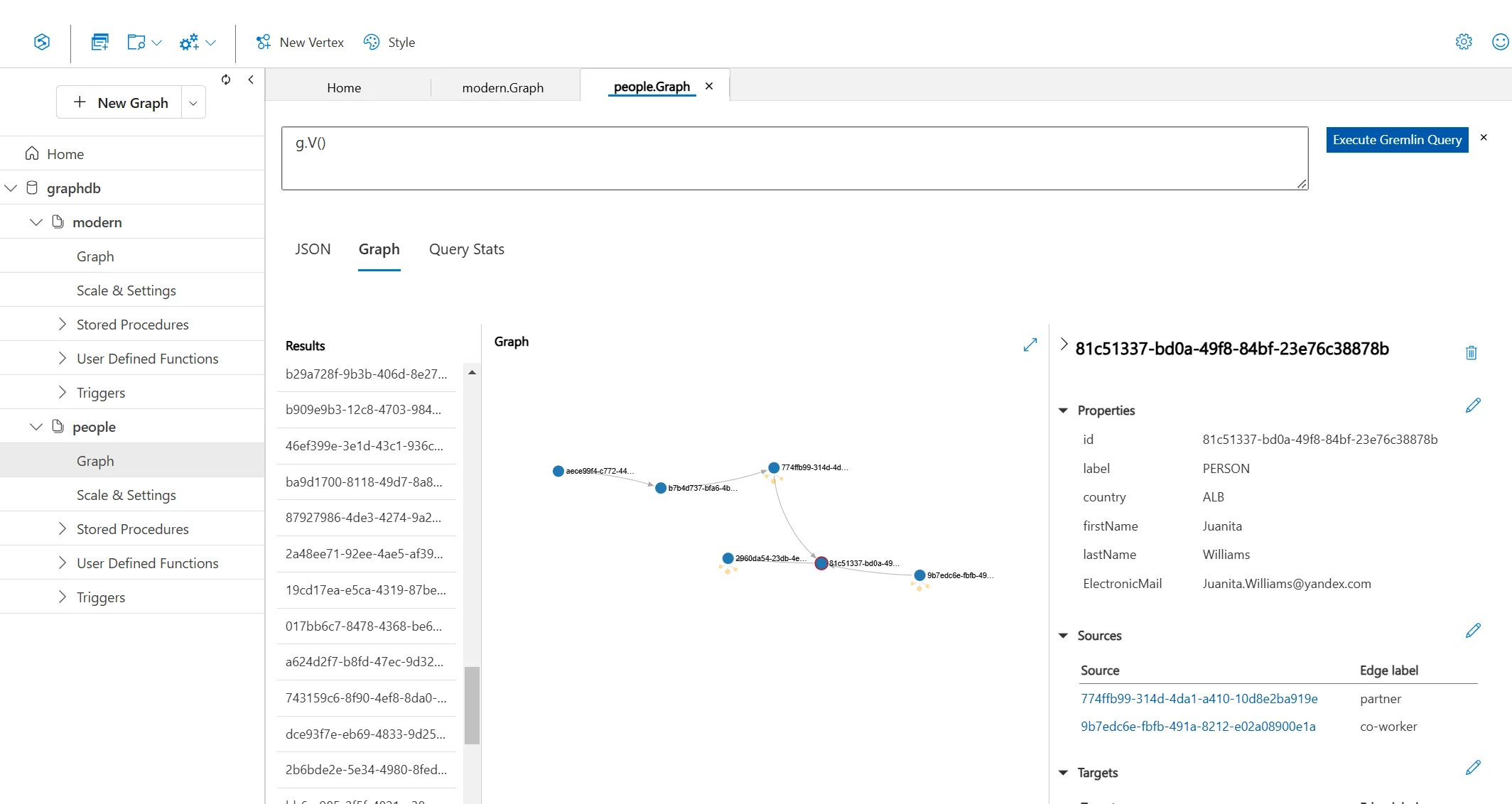1512x804 pixels.
Task: Click Execute Gremlin Query button
Action: (1397, 140)
